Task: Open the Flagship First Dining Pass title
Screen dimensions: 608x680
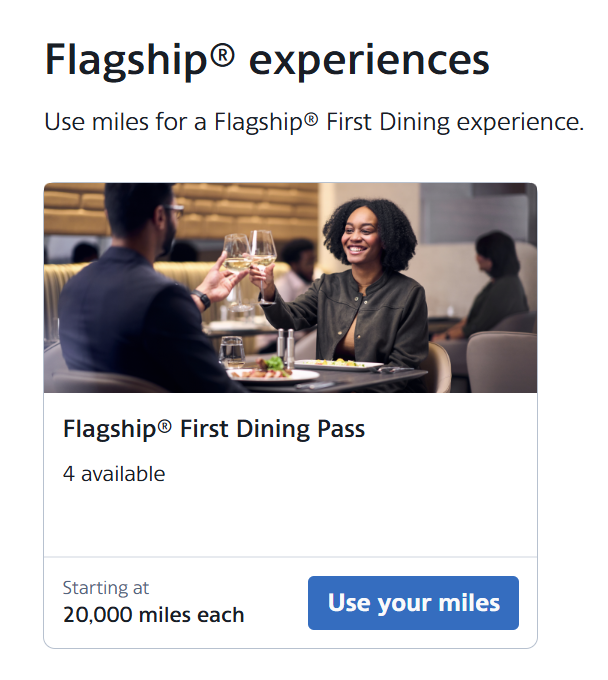Action: tap(214, 429)
